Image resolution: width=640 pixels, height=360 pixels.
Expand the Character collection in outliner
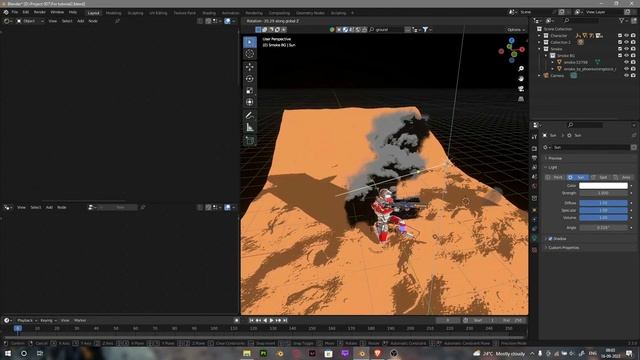[539, 36]
